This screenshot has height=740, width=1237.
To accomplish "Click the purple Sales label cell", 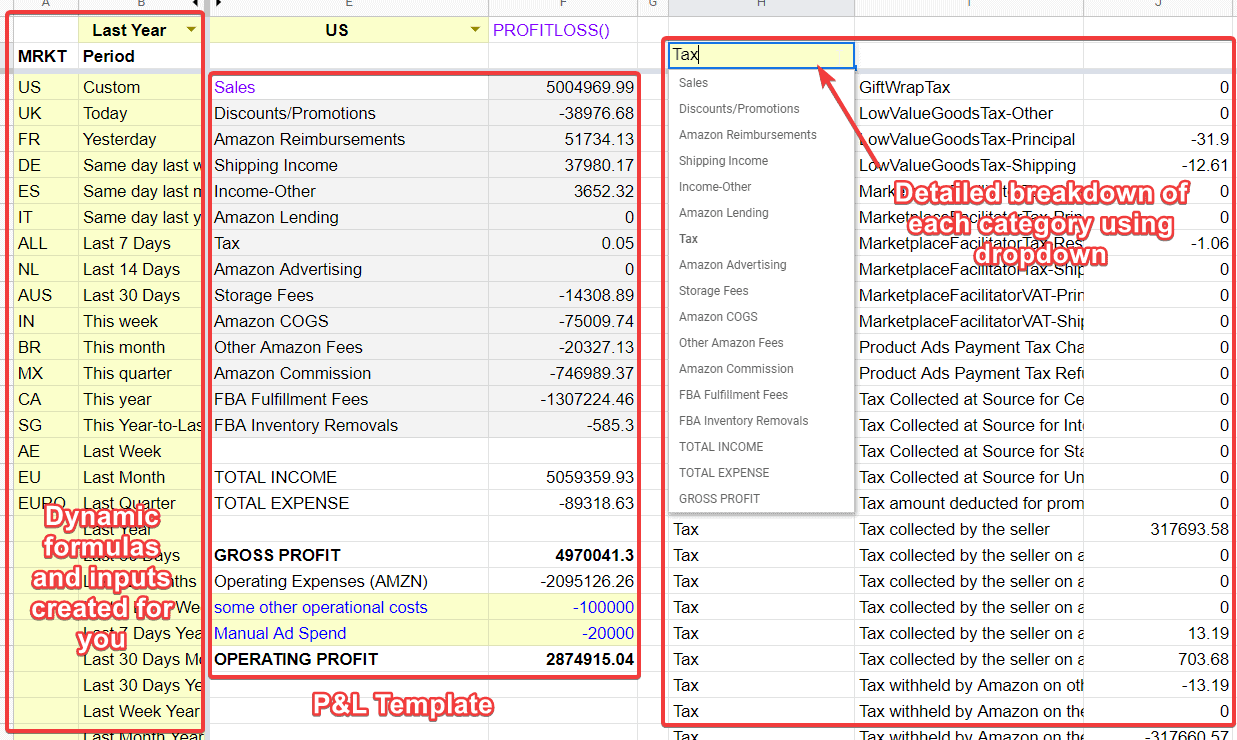I will click(235, 87).
